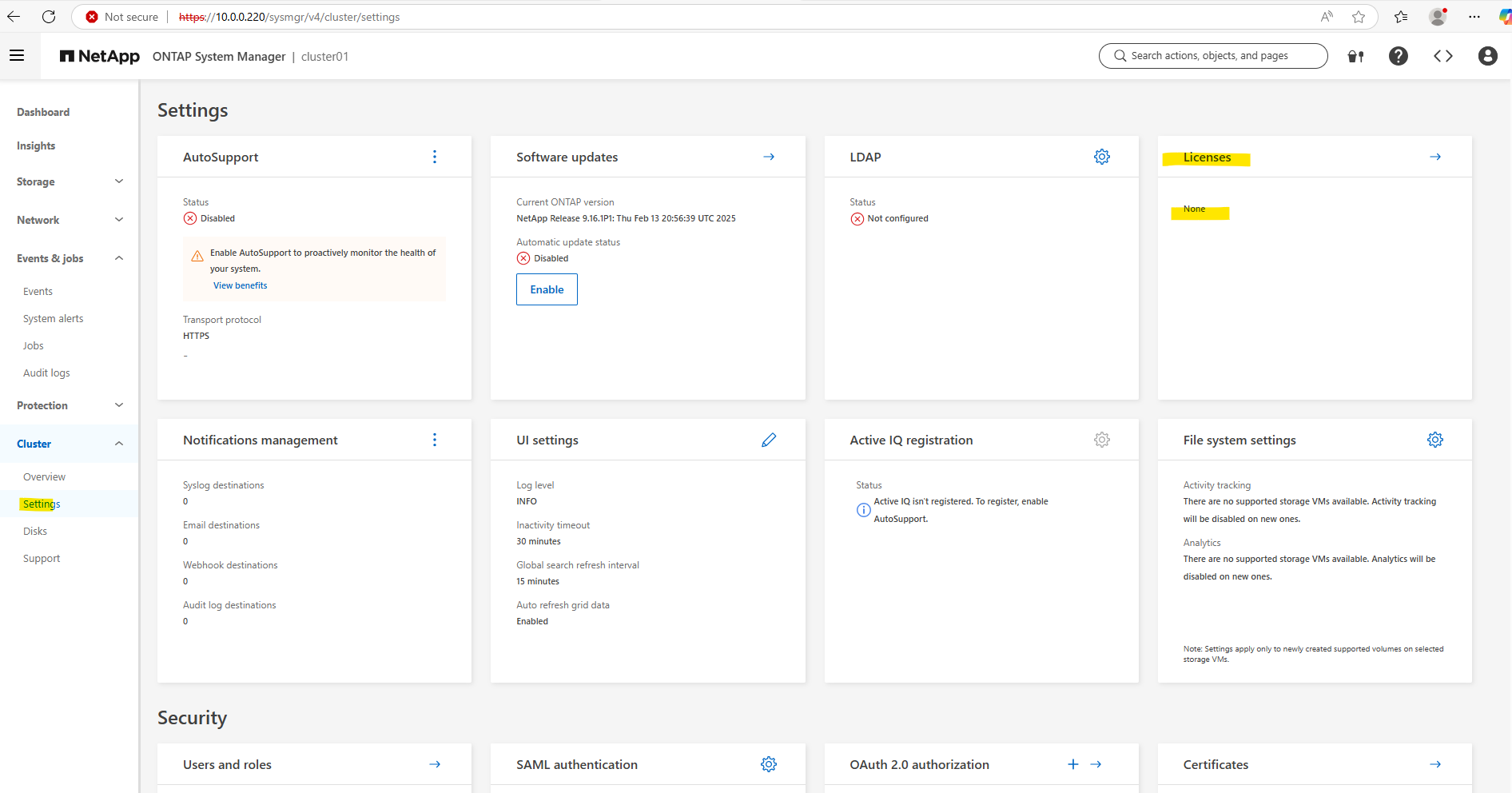1512x793 pixels.
Task: Open Software updates via arrow icon
Action: click(x=769, y=157)
